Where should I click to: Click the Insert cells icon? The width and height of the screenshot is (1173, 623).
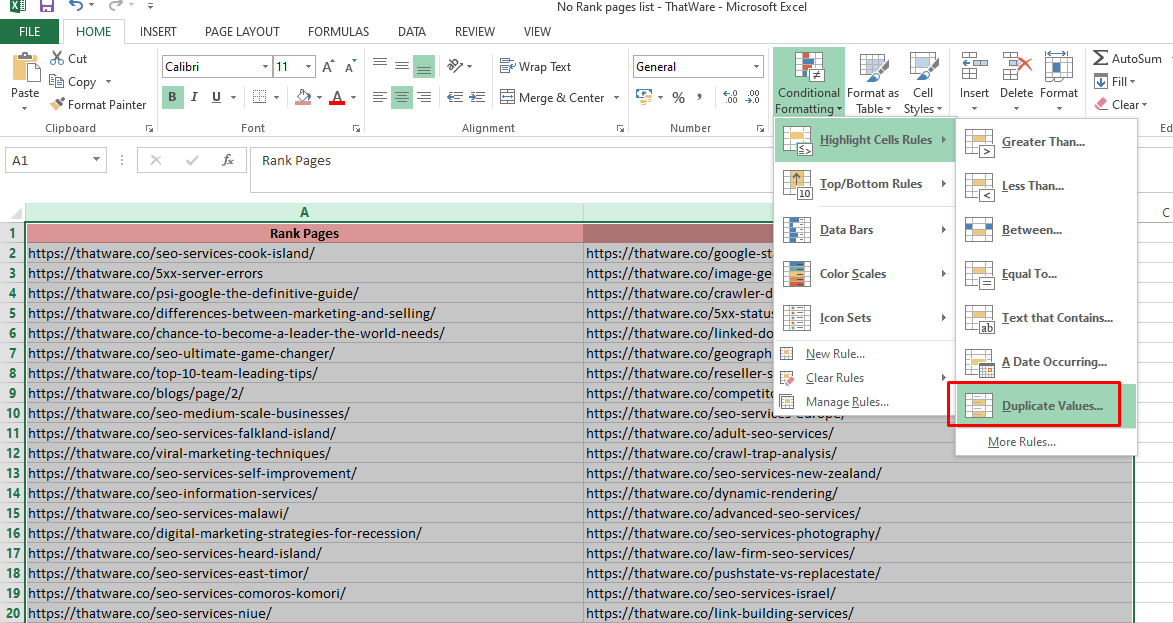click(974, 67)
